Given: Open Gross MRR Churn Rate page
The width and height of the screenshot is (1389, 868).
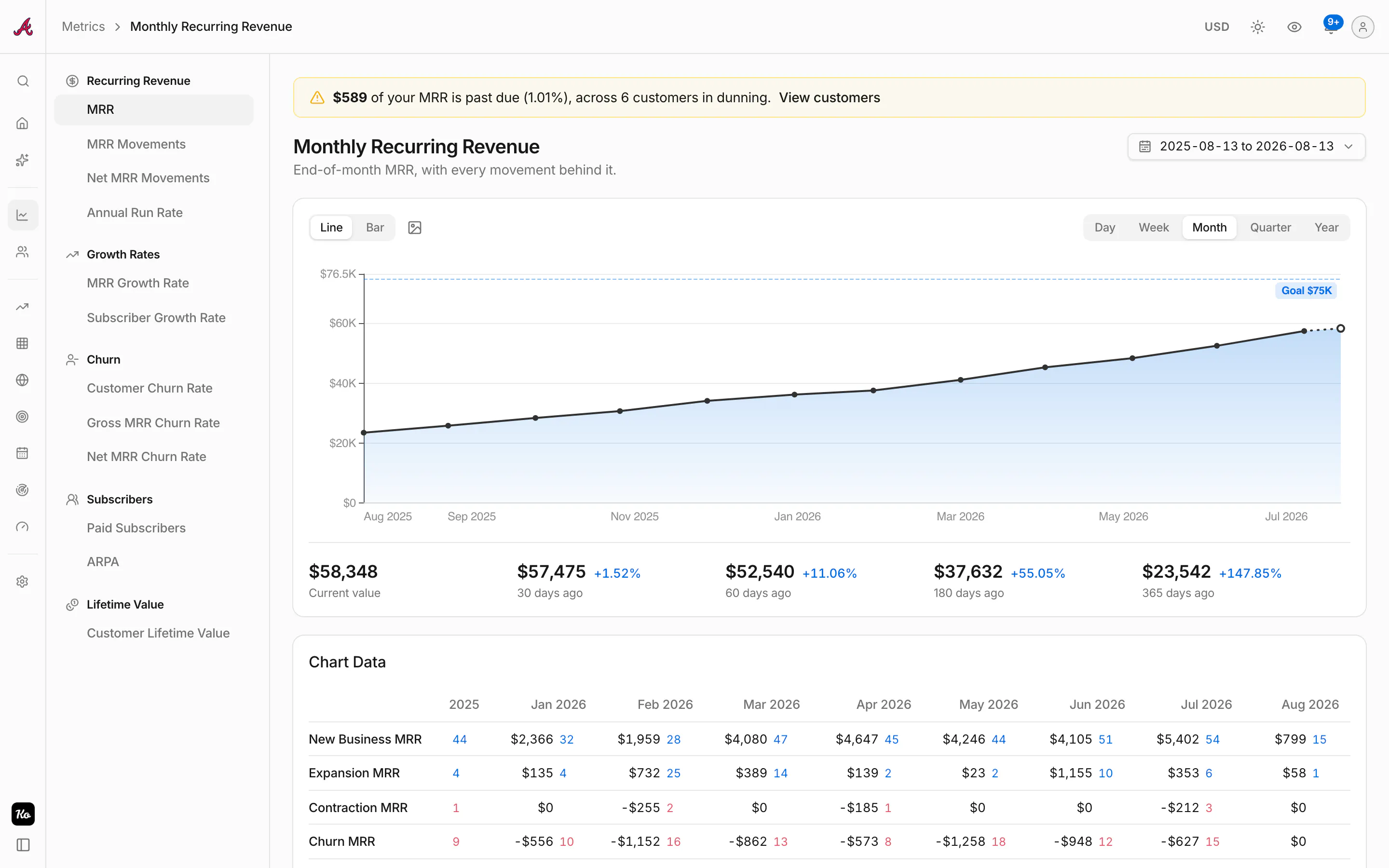Looking at the screenshot, I should 153,422.
